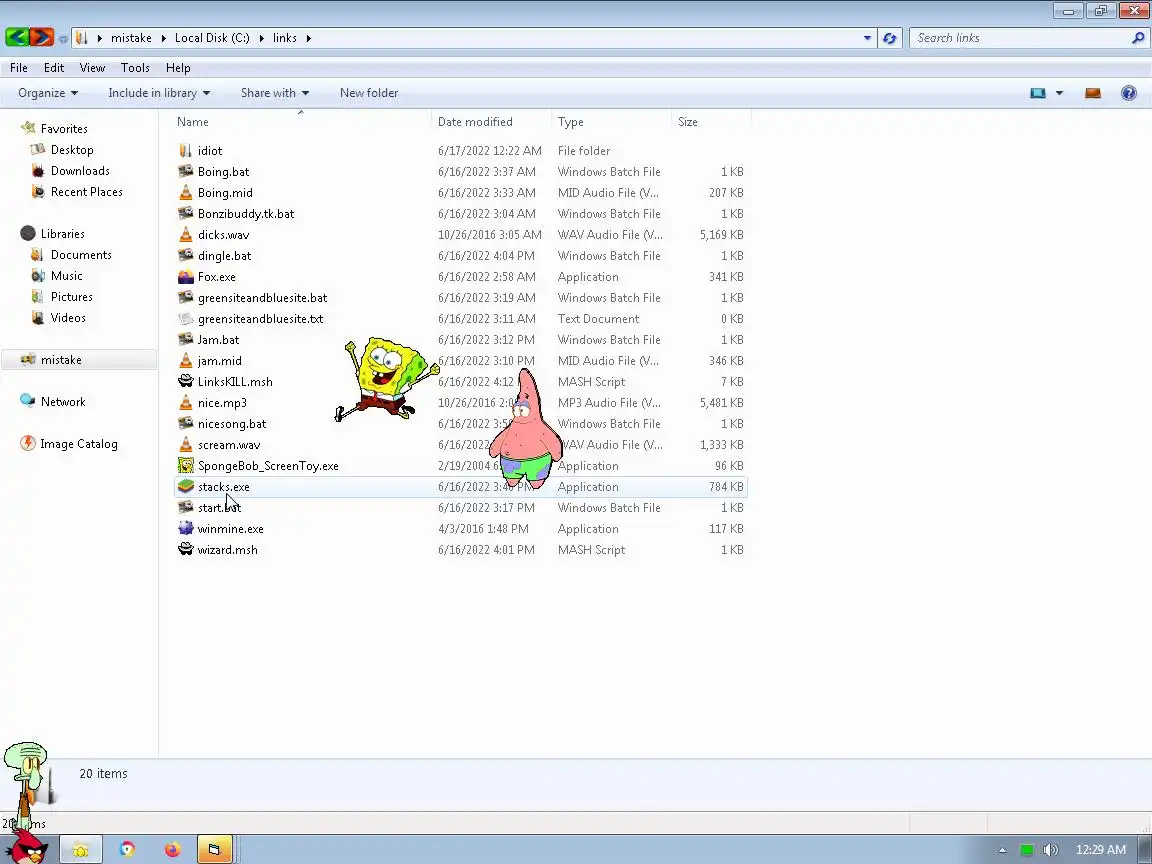Open the Include in library dropdown
This screenshot has width=1152, height=864.
tap(159, 93)
